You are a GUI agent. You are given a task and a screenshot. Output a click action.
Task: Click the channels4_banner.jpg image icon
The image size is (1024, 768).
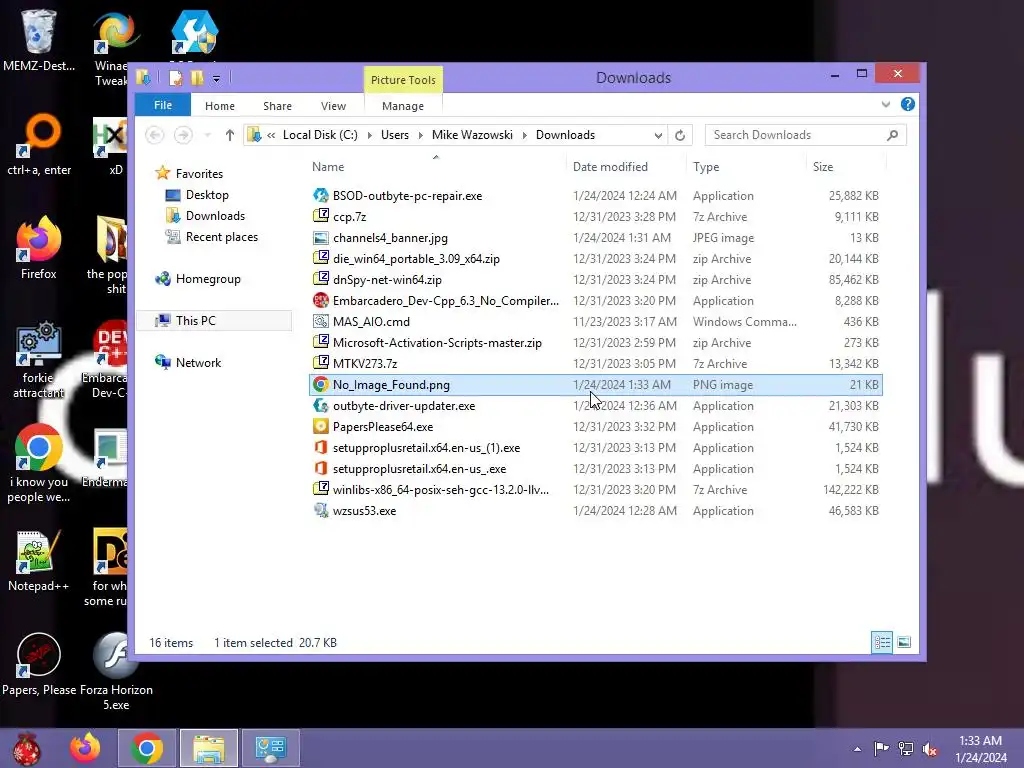tap(321, 238)
